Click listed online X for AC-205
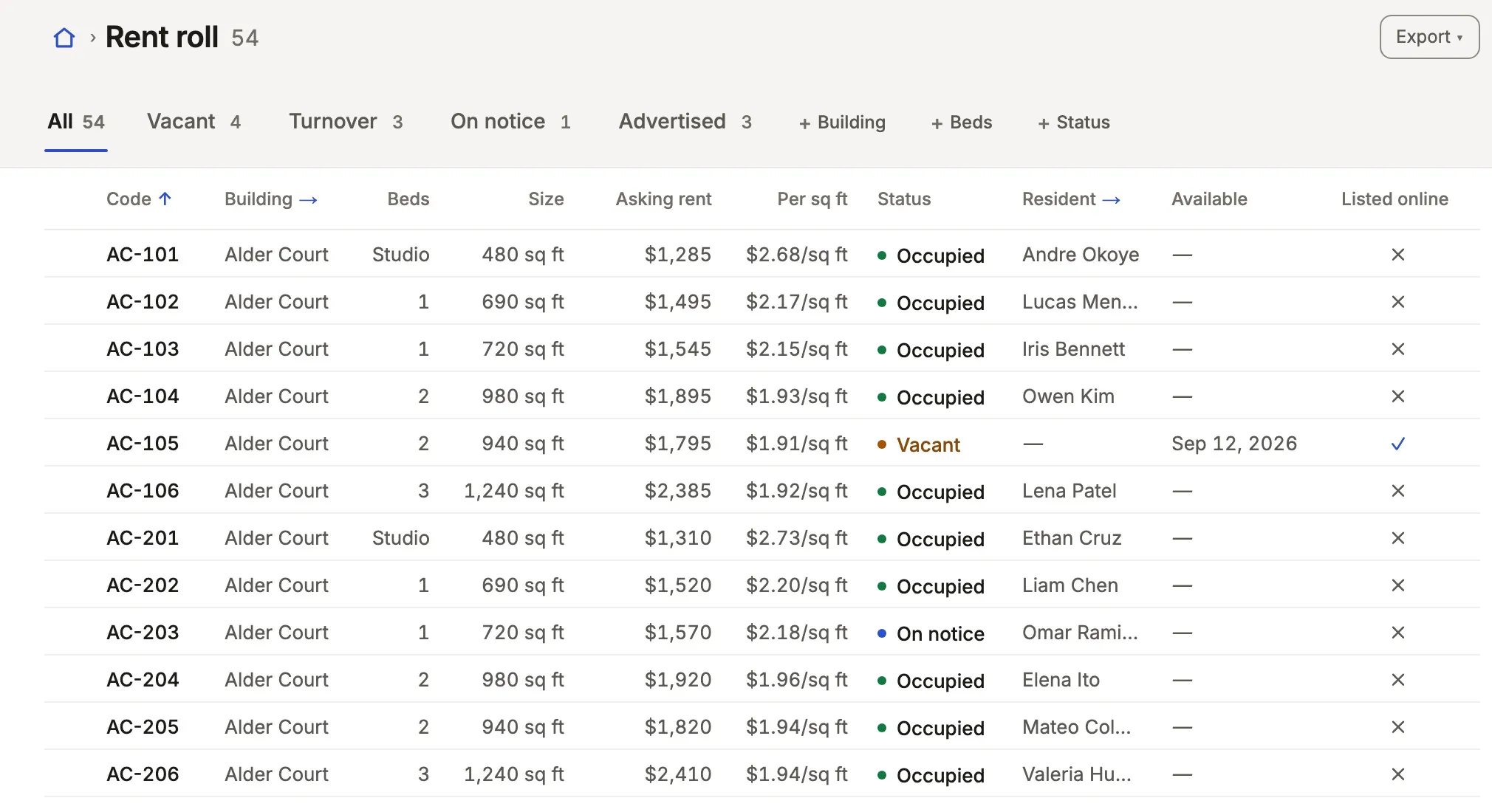1492x812 pixels. (x=1397, y=727)
